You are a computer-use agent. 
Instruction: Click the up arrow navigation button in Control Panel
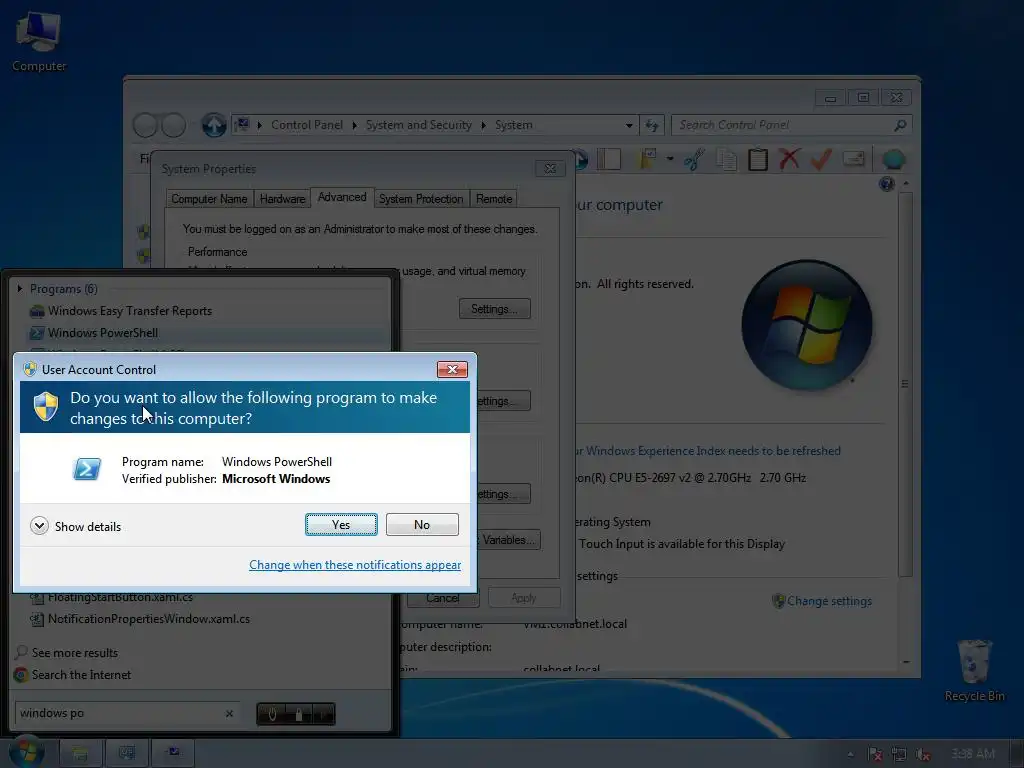(213, 125)
